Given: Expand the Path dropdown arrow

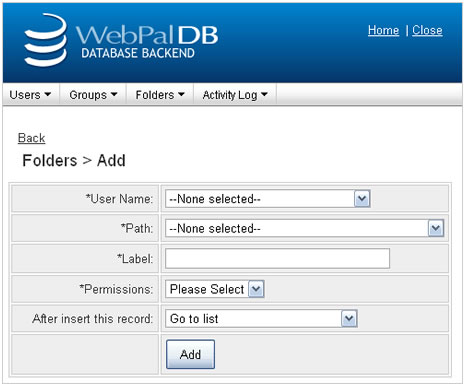Looking at the screenshot, I should coord(436,228).
